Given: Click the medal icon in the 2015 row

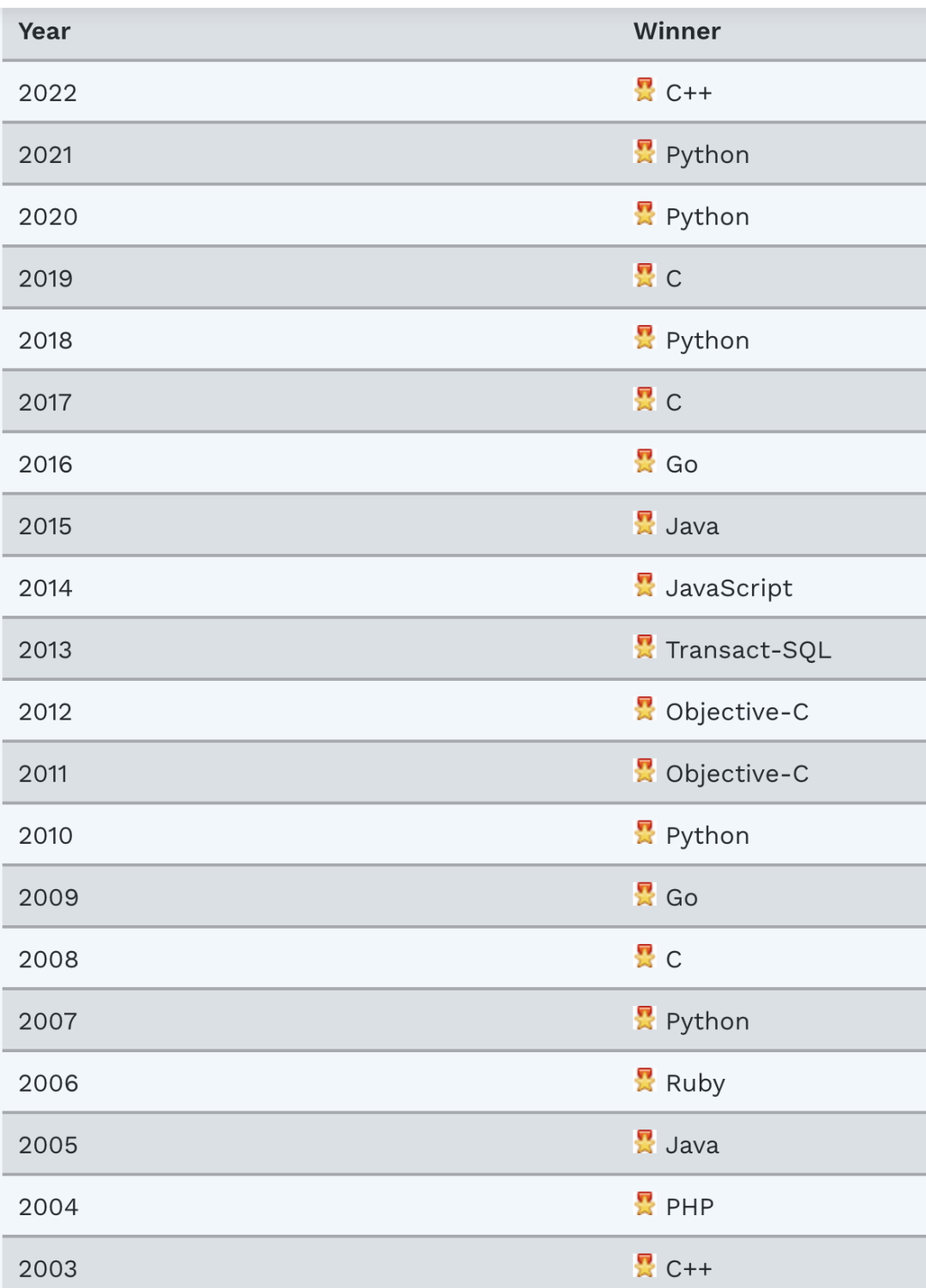Looking at the screenshot, I should pyautogui.click(x=645, y=523).
